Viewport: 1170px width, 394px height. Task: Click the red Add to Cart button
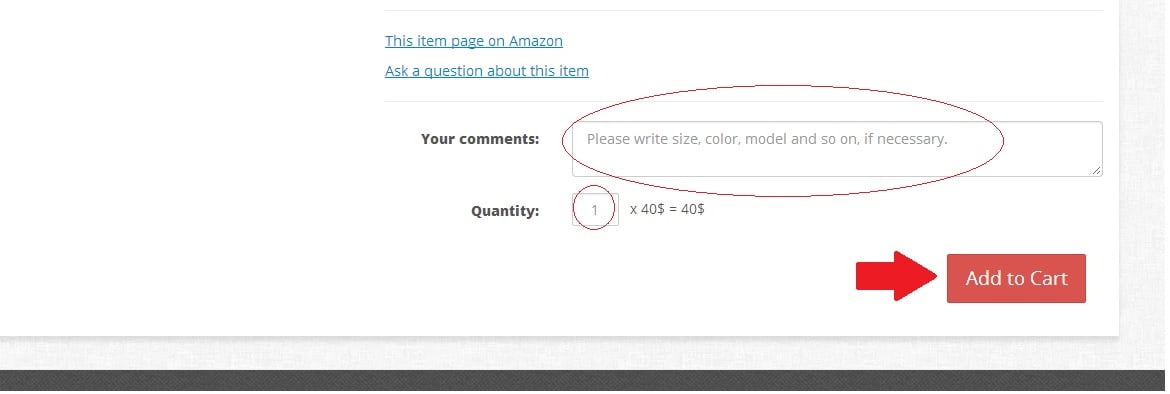pyautogui.click(x=1016, y=278)
